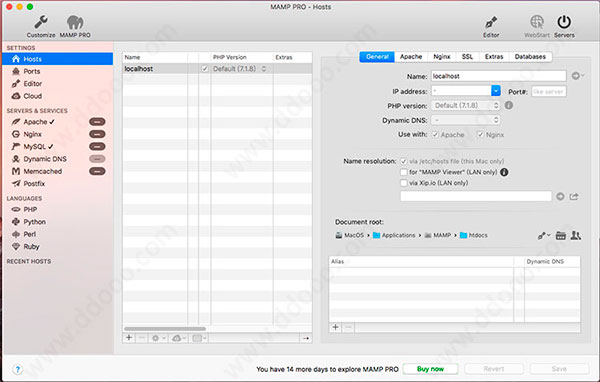The image size is (600, 382).
Task: Switch to the Extras tab
Action: click(x=494, y=57)
